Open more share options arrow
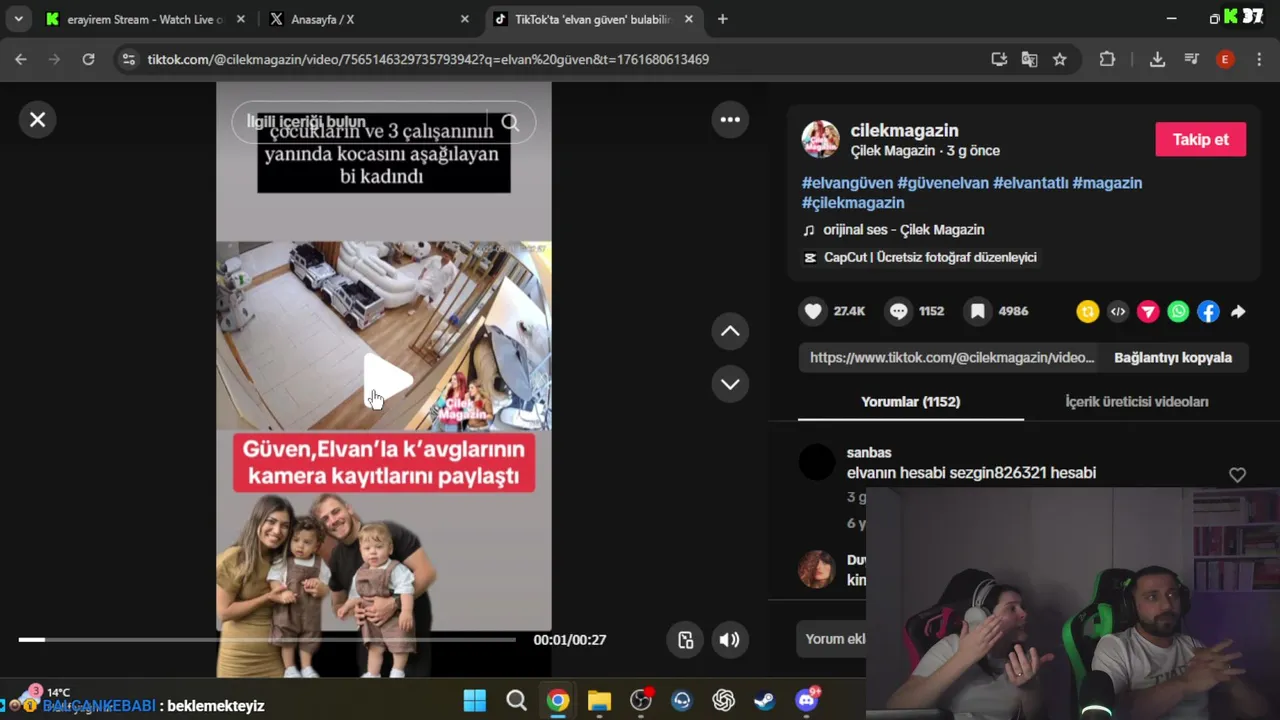1280x720 pixels. (x=1238, y=312)
